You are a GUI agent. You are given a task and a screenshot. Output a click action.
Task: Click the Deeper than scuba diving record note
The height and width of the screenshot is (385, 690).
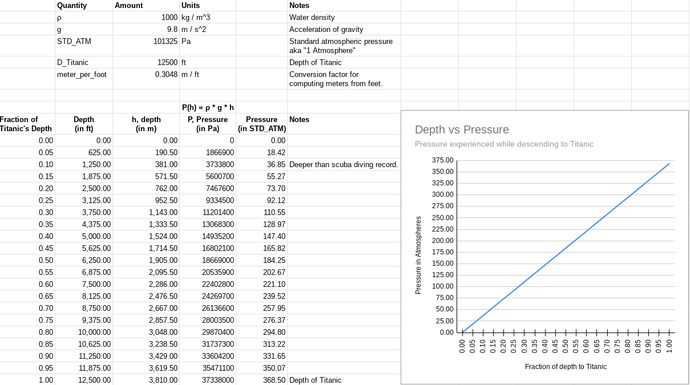pyautogui.click(x=344, y=165)
